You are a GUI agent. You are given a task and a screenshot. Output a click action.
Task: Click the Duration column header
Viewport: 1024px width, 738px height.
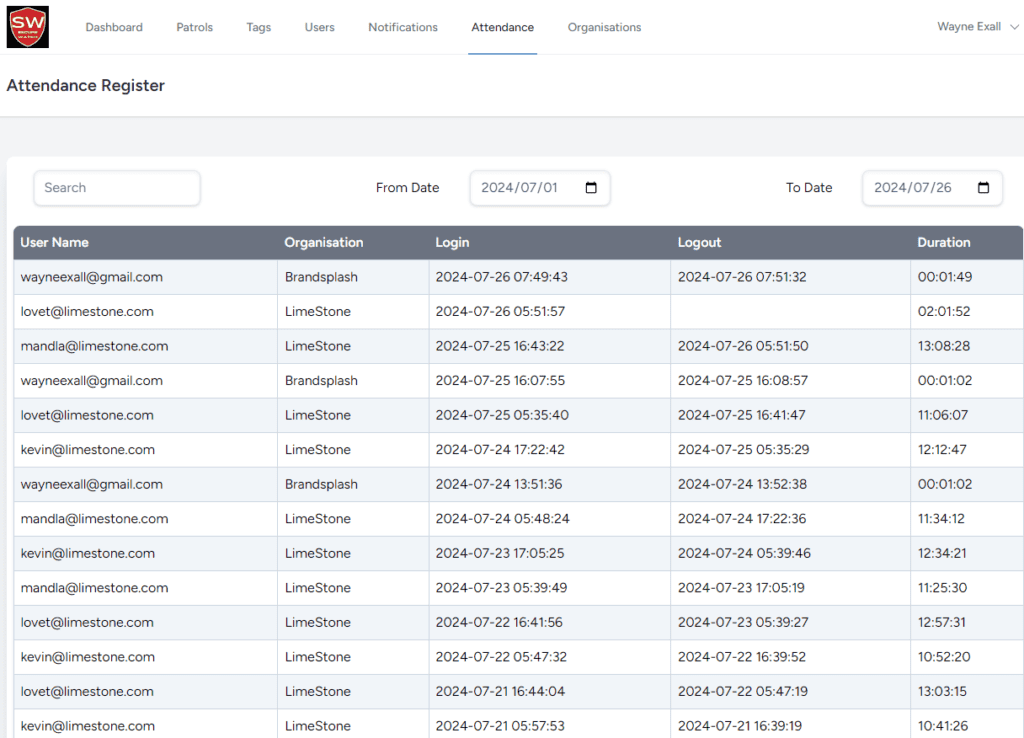click(x=943, y=243)
